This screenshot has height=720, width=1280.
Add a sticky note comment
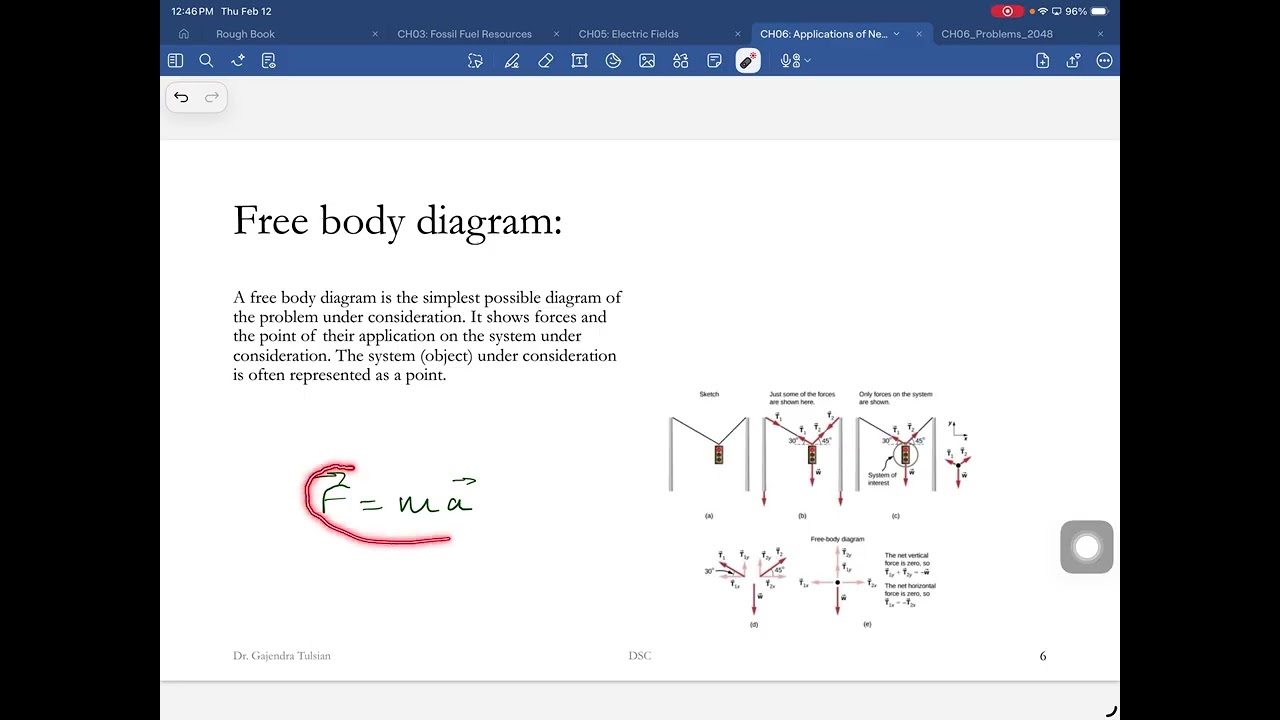point(714,61)
